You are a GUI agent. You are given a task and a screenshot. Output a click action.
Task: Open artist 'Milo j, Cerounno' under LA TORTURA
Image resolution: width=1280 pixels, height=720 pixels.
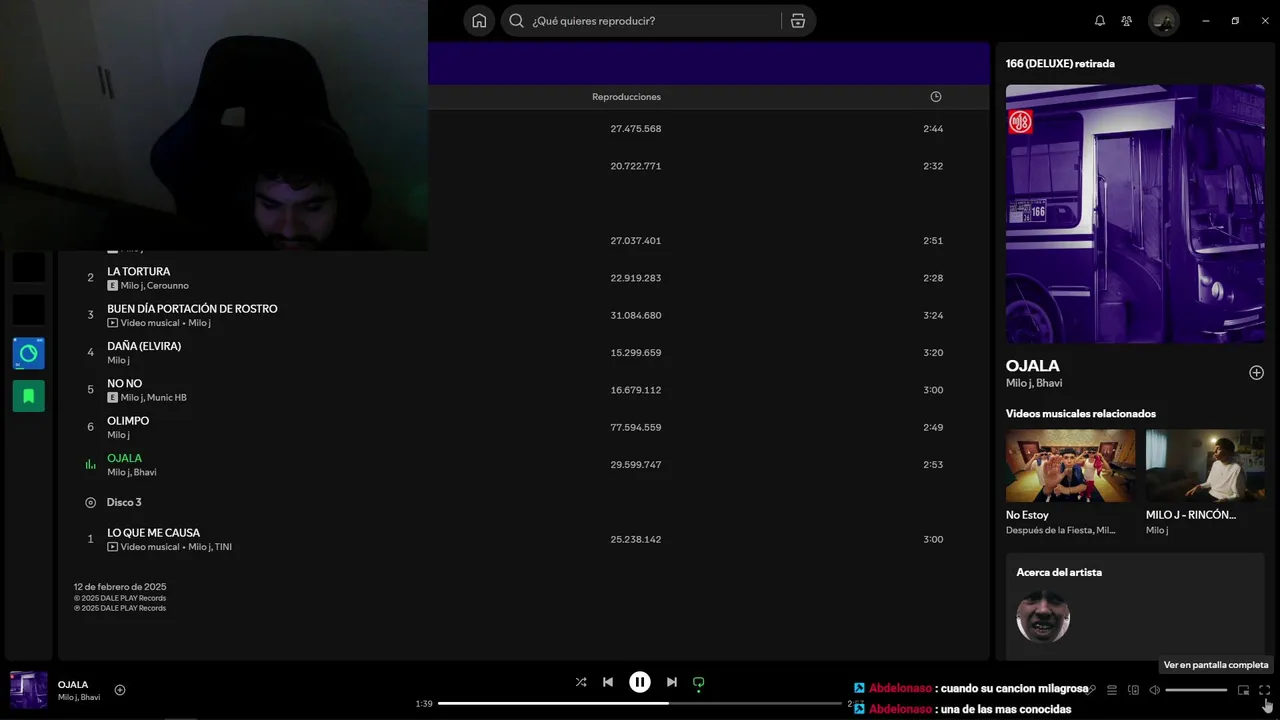click(x=155, y=286)
